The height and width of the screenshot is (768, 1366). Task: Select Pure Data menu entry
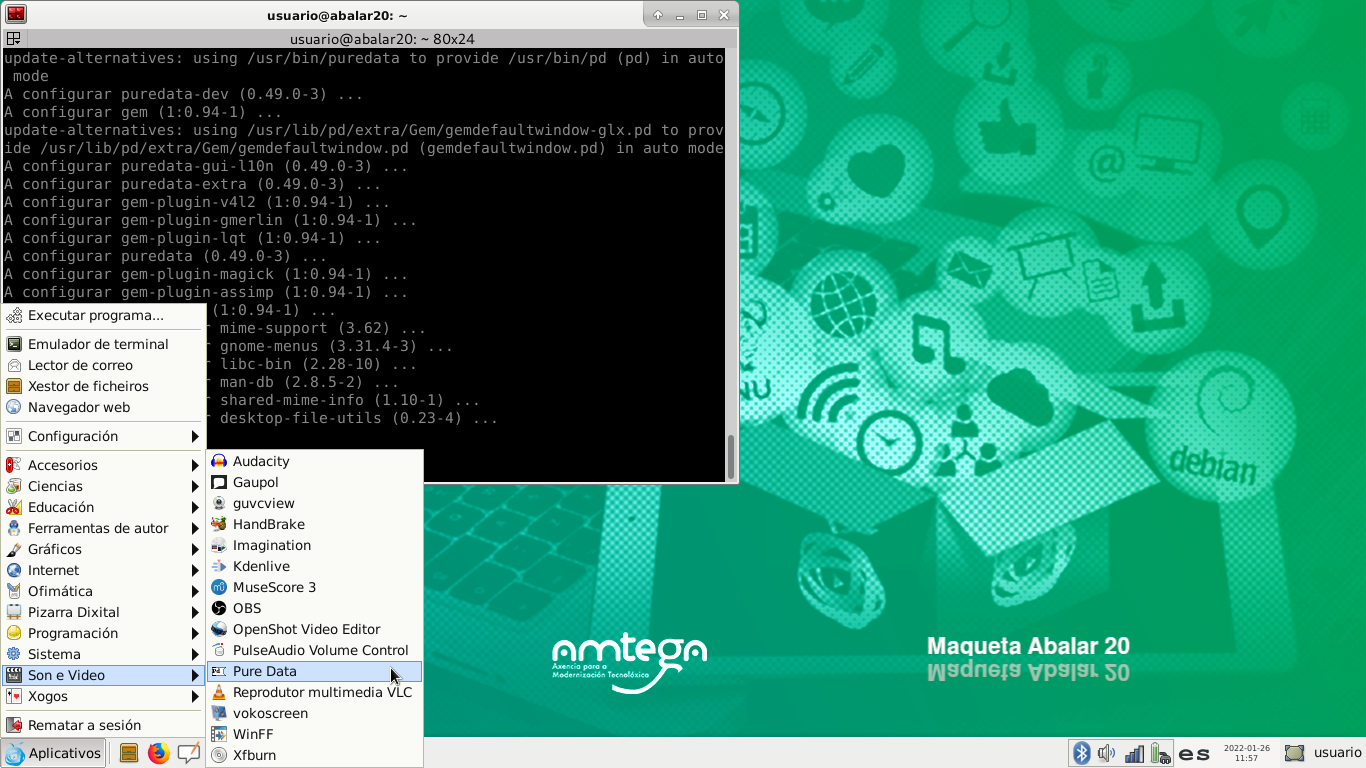[x=265, y=671]
